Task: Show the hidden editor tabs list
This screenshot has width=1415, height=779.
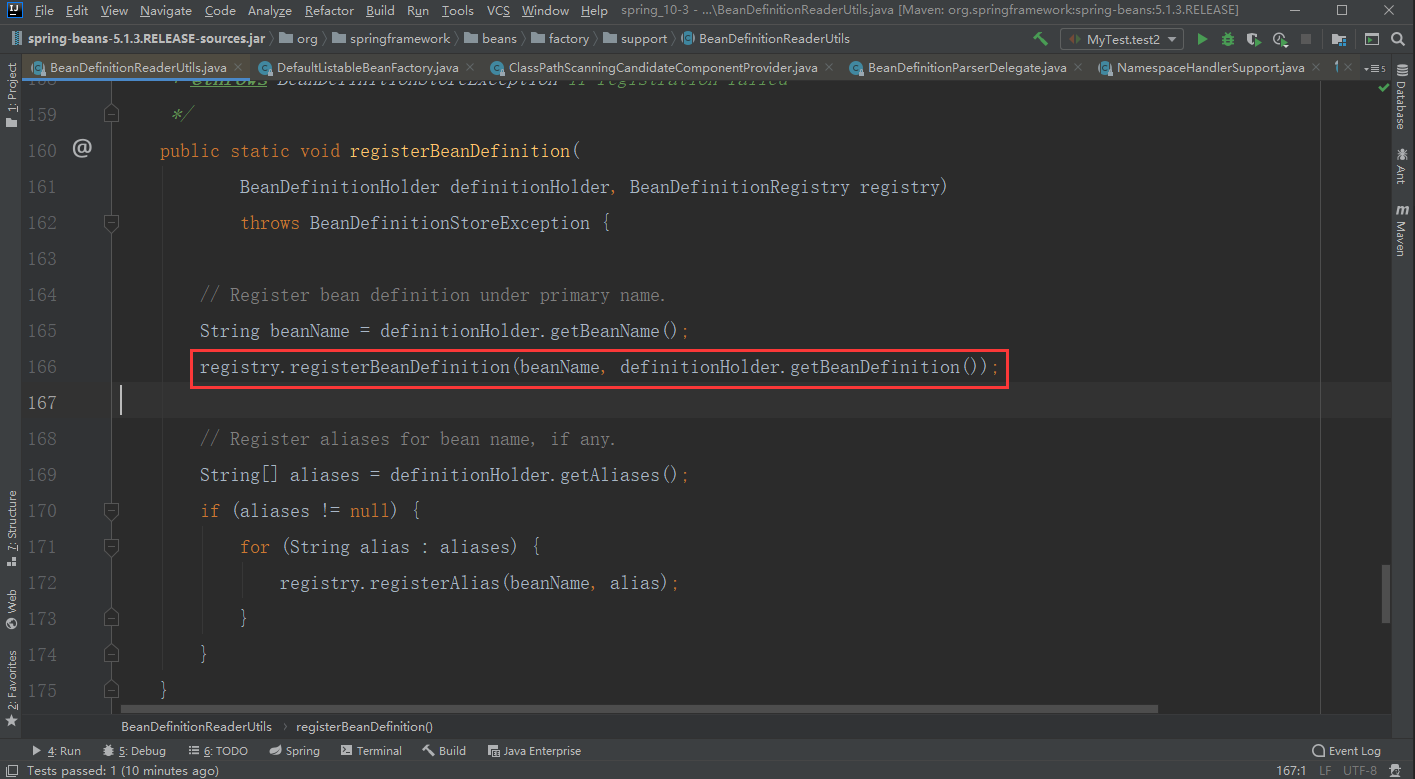Action: [1377, 68]
